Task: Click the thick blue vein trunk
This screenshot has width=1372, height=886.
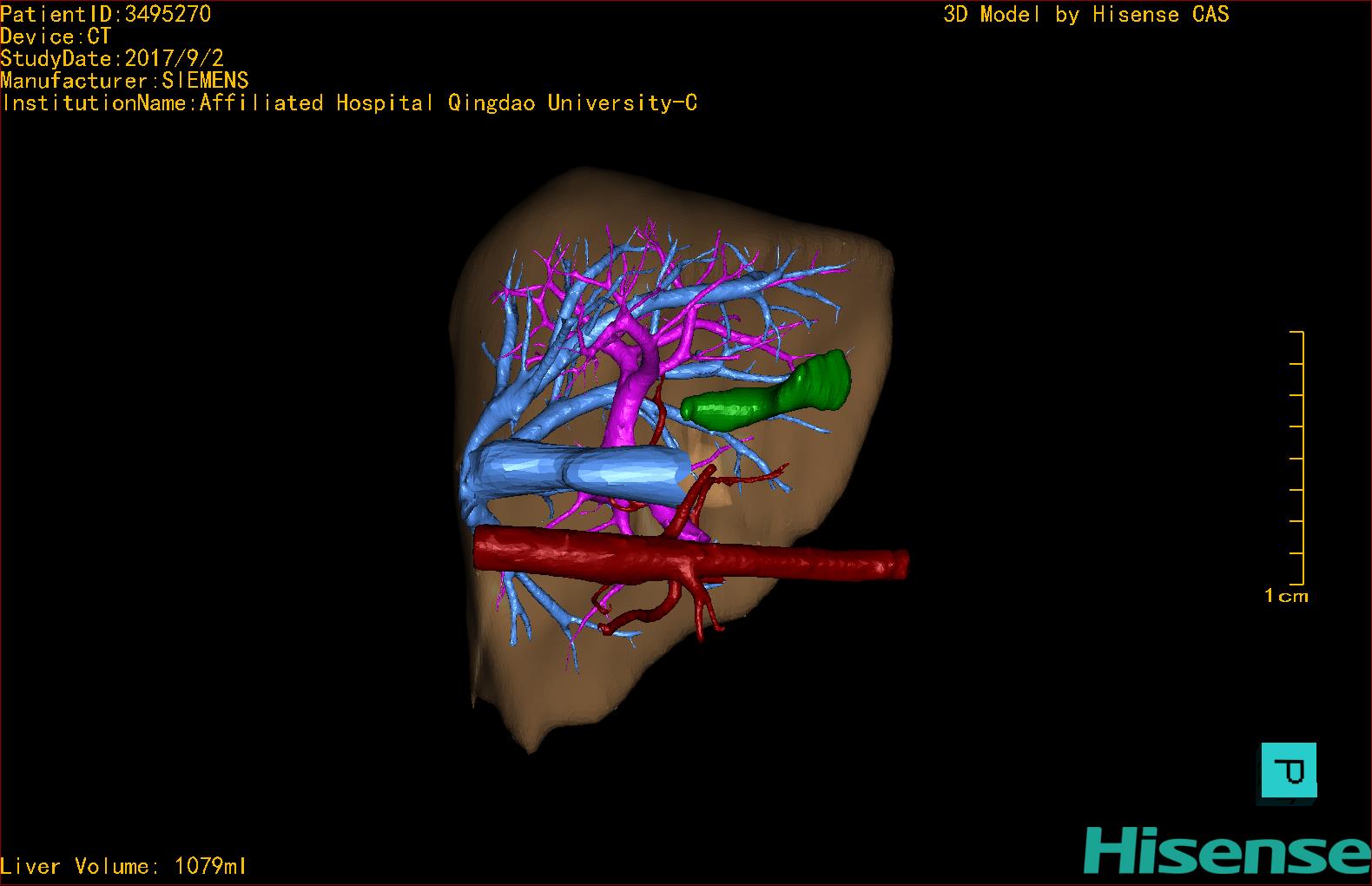Action: pyautogui.click(x=582, y=473)
